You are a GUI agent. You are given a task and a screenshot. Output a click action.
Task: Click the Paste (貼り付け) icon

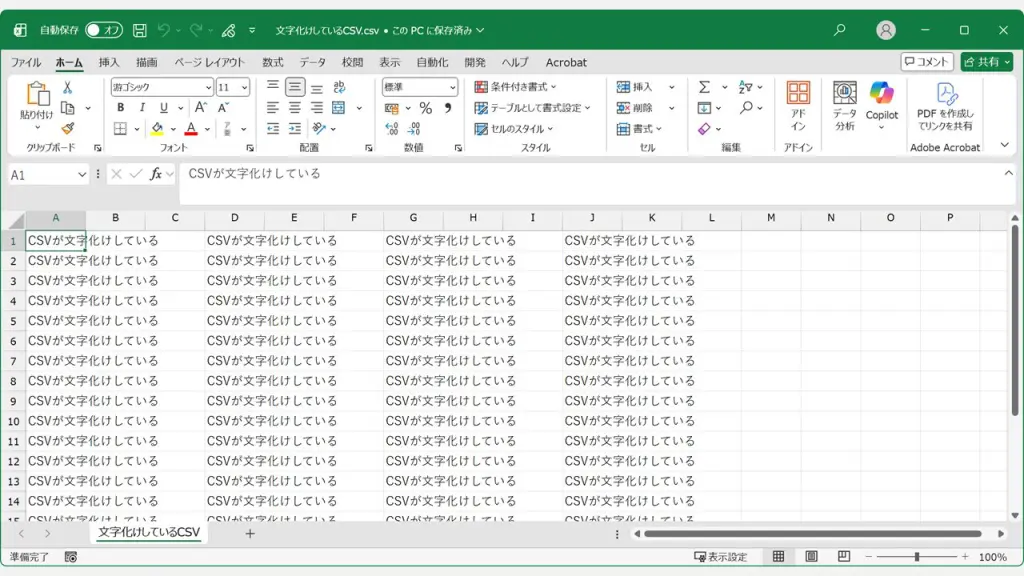[x=38, y=98]
